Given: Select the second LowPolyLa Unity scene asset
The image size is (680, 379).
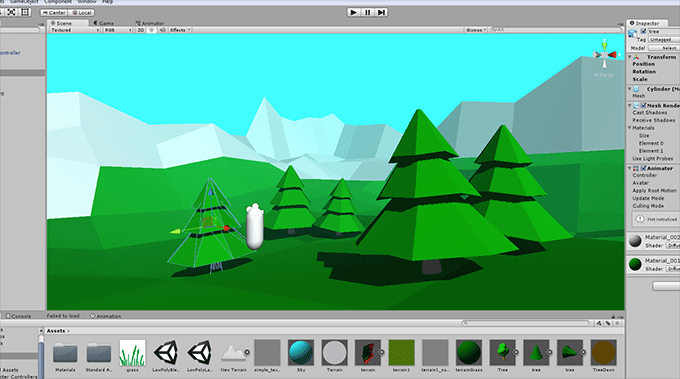Looking at the screenshot, I should [x=199, y=356].
